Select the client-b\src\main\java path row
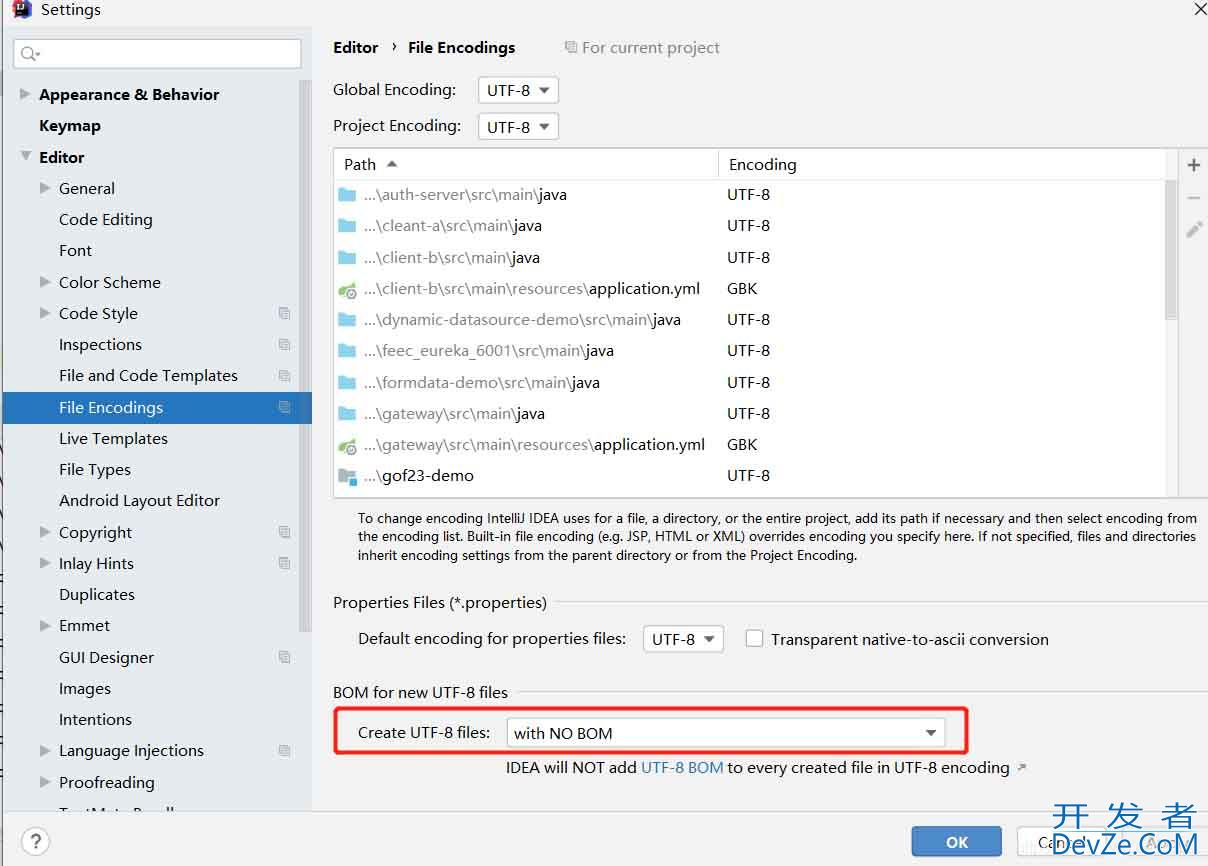This screenshot has height=866, width=1208. click(x=750, y=258)
